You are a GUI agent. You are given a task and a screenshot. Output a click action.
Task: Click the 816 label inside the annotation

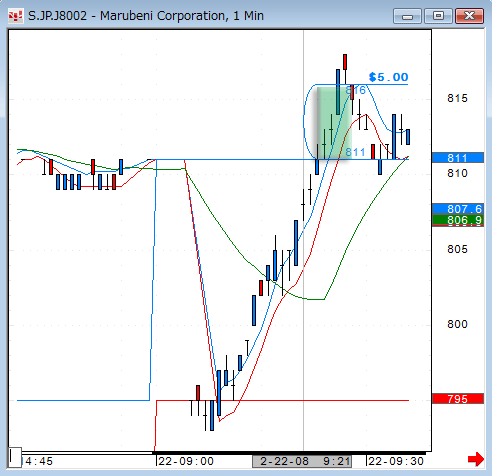(x=356, y=90)
